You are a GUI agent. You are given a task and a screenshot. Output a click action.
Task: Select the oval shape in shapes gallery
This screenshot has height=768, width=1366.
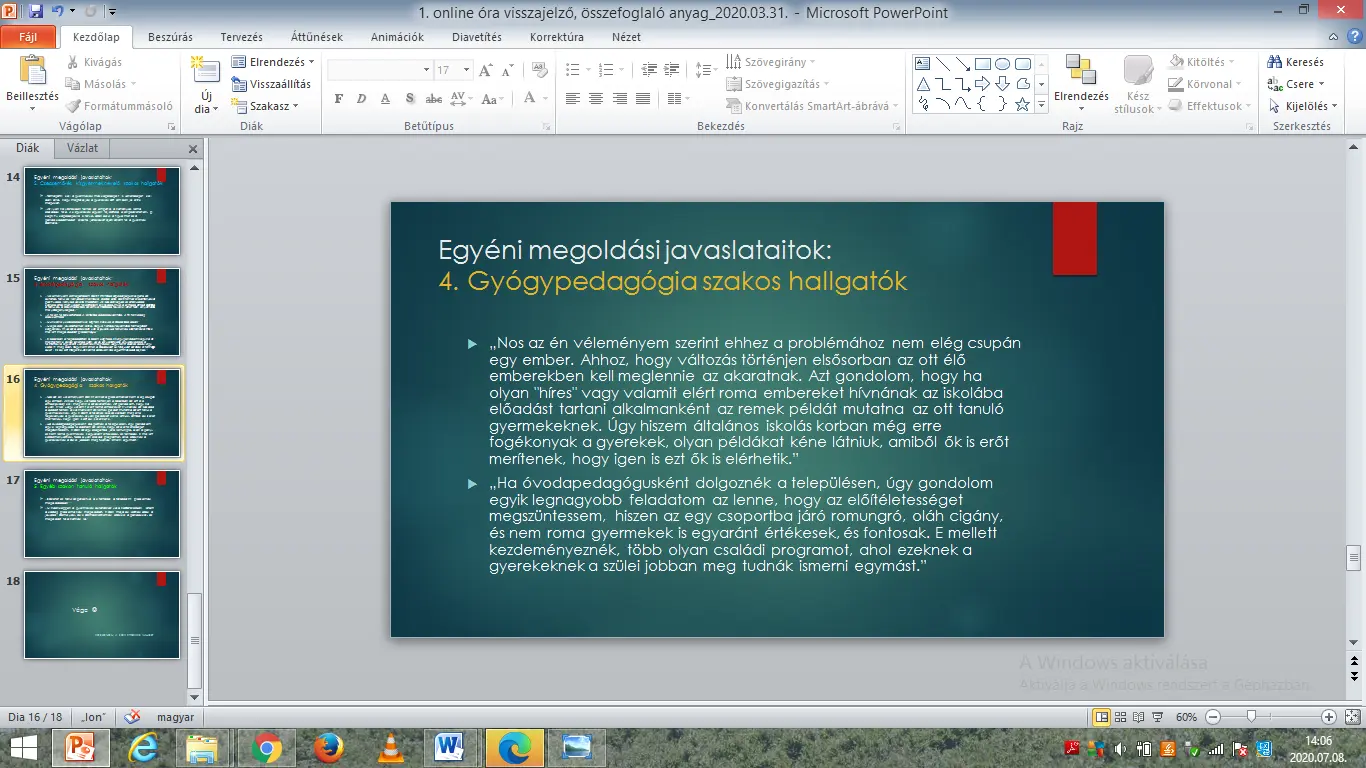click(x=1002, y=64)
